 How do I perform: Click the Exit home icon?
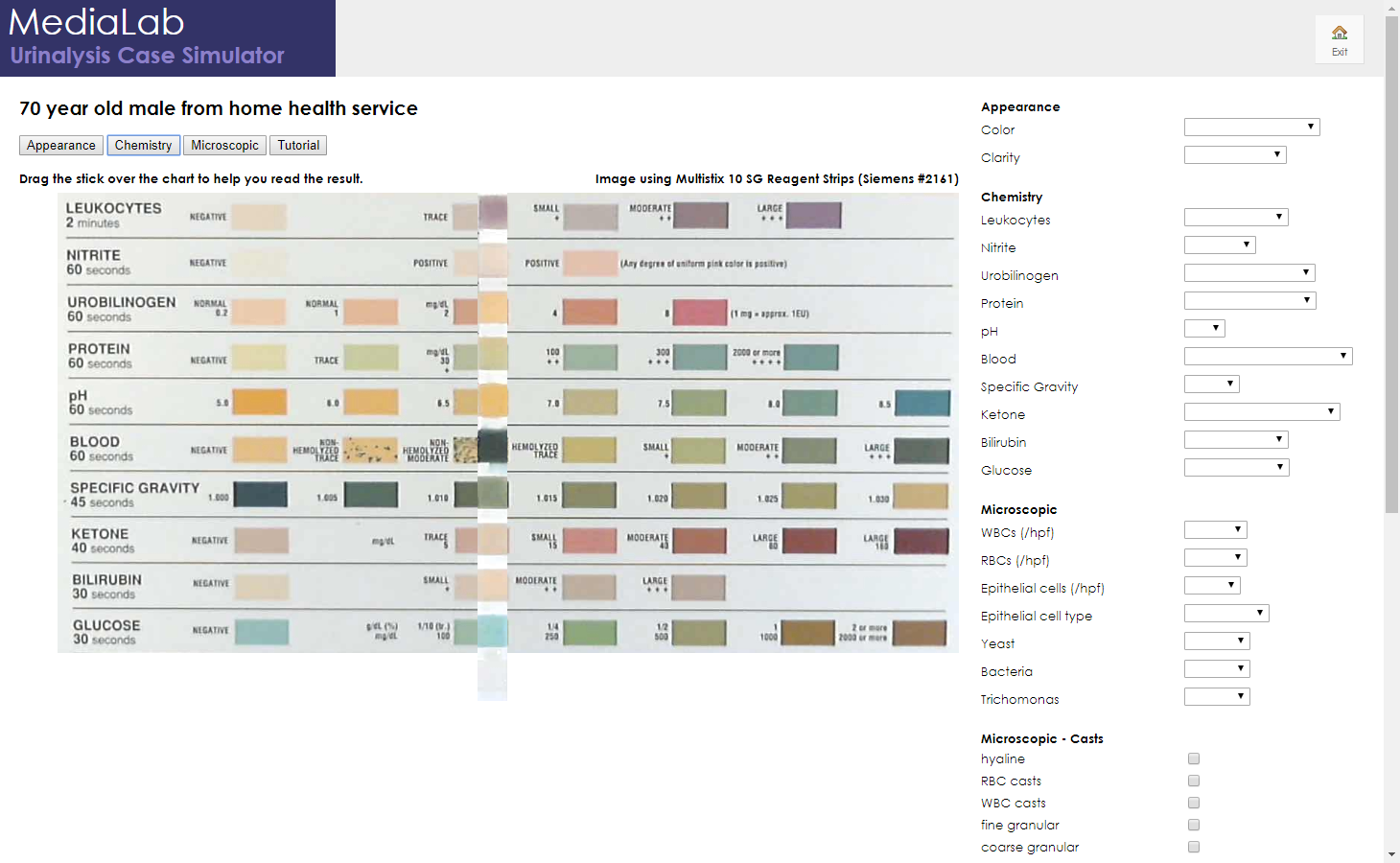tap(1339, 39)
